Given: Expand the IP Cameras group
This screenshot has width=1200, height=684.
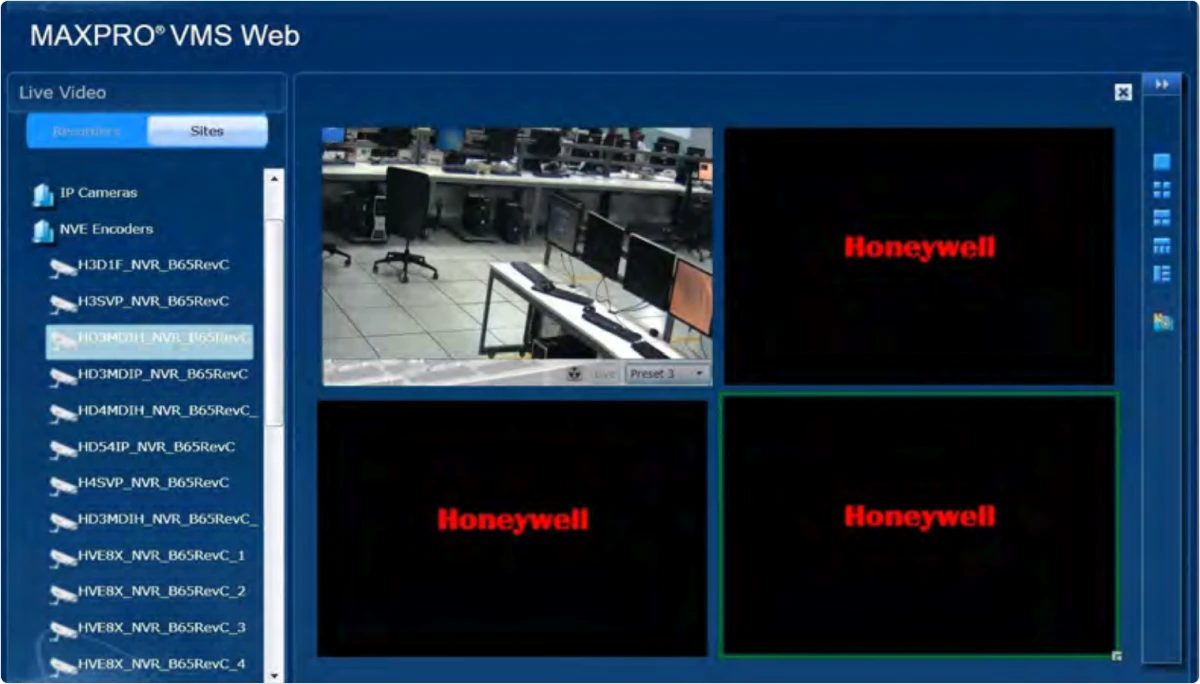Looking at the screenshot, I should coord(97,193).
